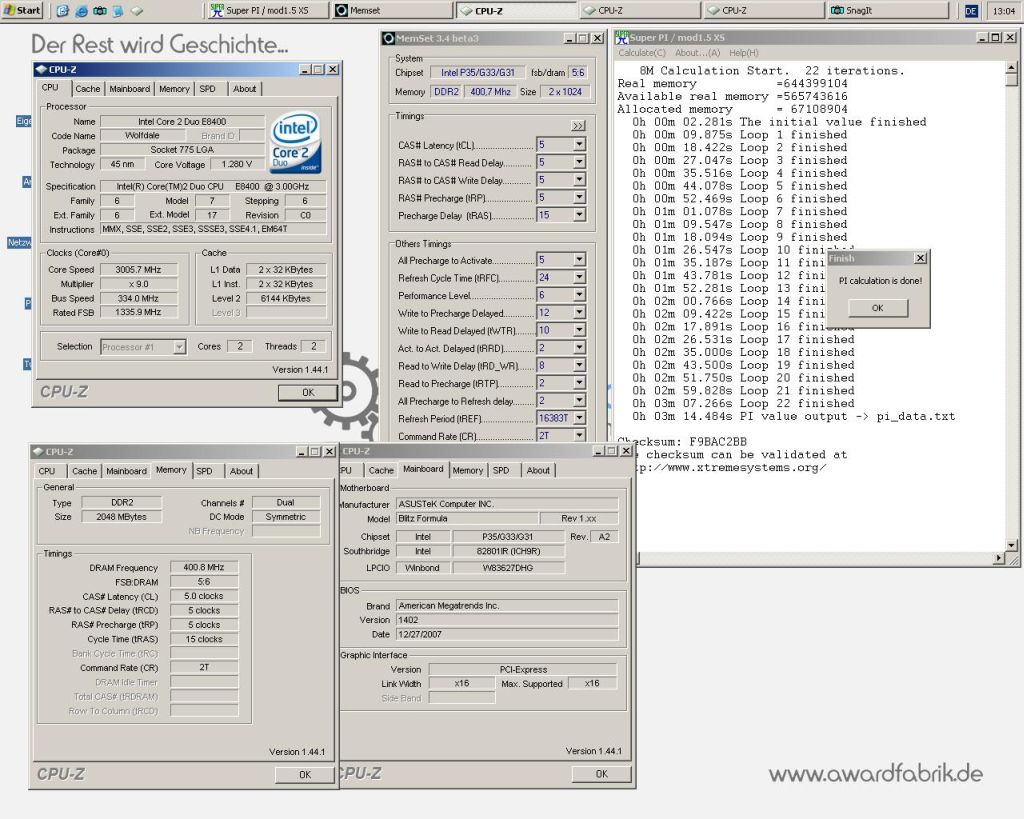Click OK in the PI calculation done dialog
Viewport: 1024px width, 819px height.
coord(878,308)
